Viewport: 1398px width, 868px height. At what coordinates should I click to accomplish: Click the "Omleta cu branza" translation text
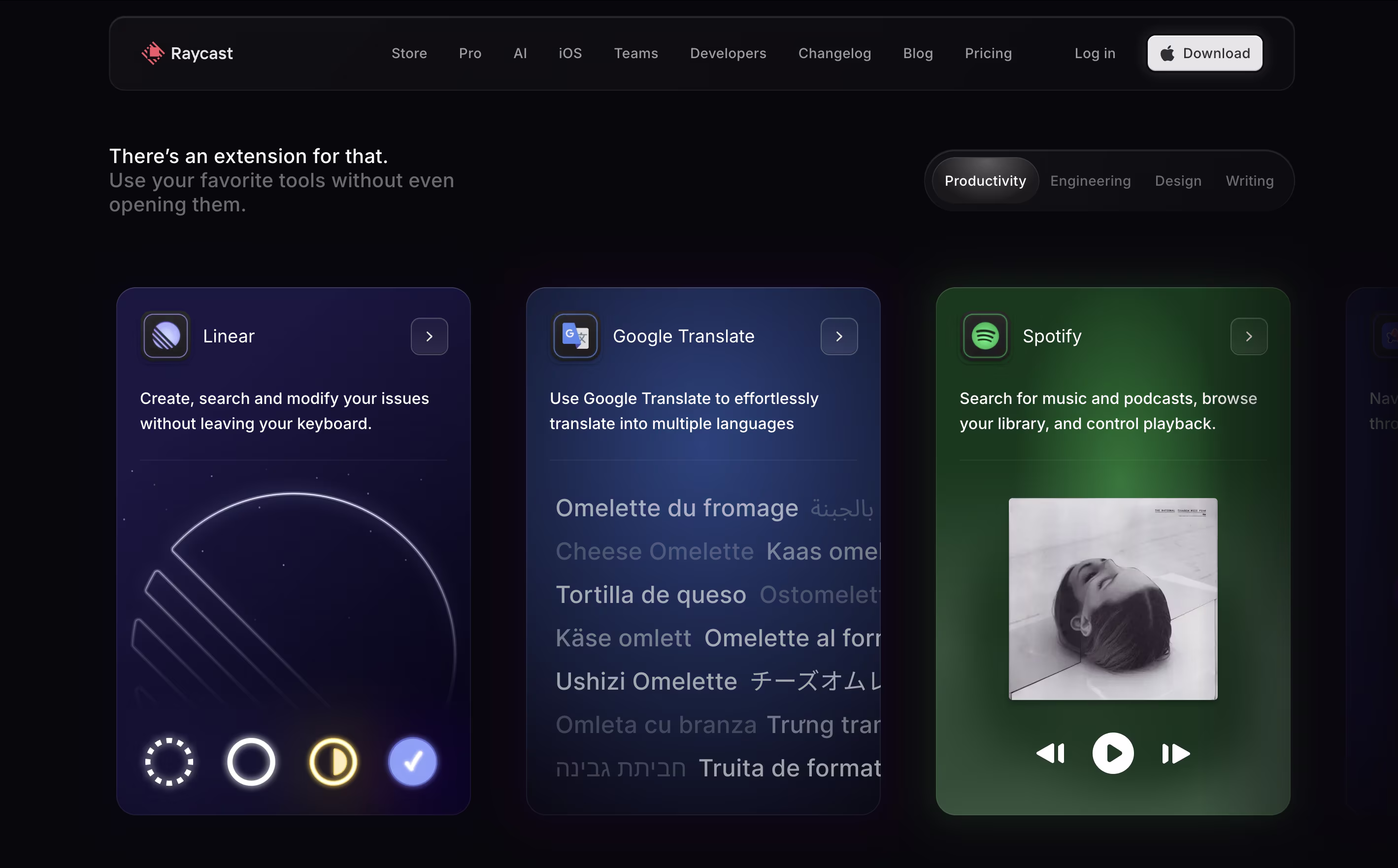click(656, 725)
